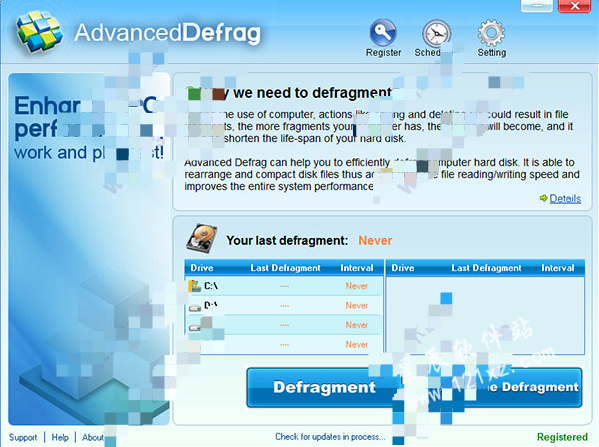The width and height of the screenshot is (599, 447).
Task: Click right table Interval column header
Action: click(x=558, y=268)
